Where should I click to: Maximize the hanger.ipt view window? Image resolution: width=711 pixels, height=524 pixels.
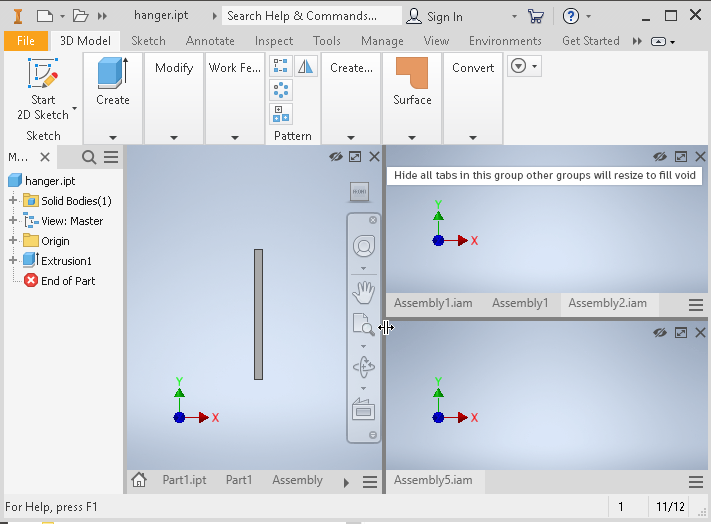355,157
